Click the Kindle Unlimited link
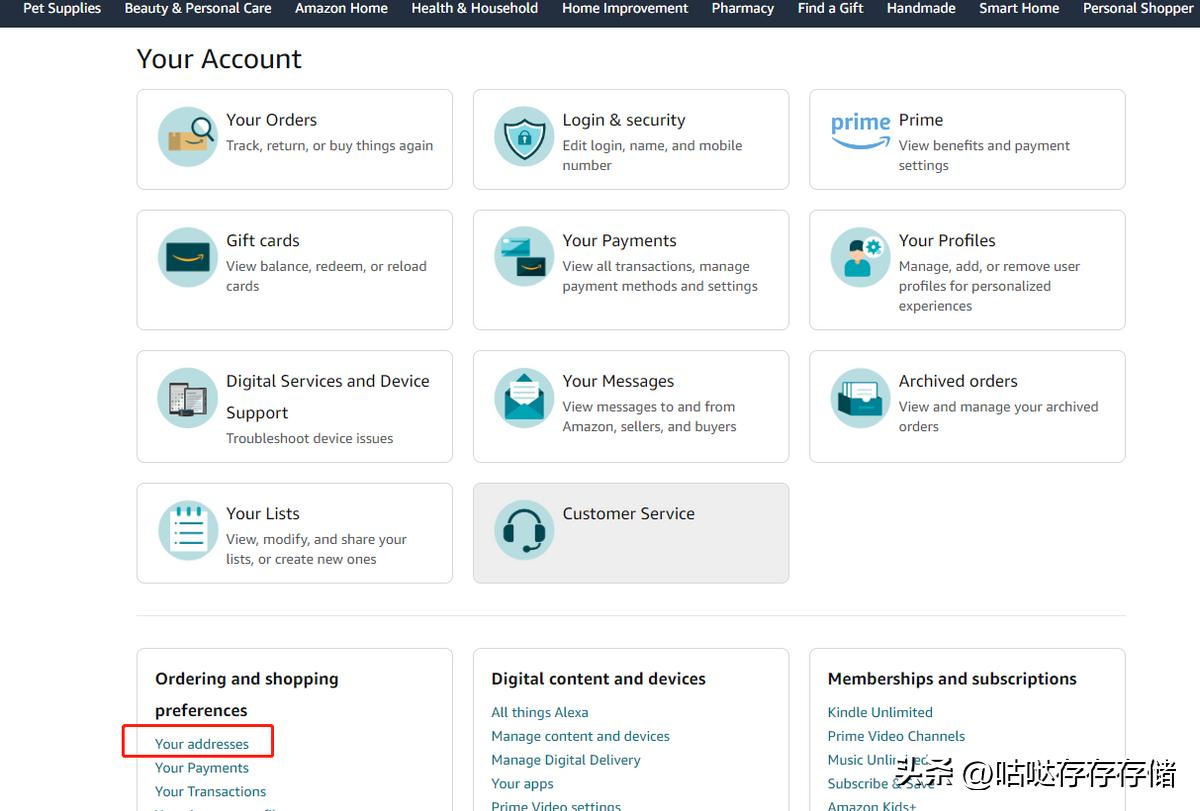The image size is (1200, 811). tap(880, 712)
